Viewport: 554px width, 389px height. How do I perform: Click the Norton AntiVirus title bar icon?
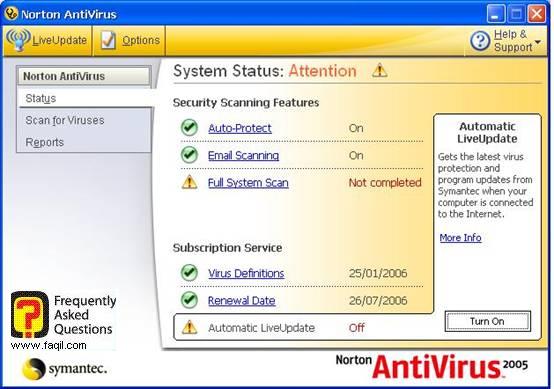[x=11, y=13]
